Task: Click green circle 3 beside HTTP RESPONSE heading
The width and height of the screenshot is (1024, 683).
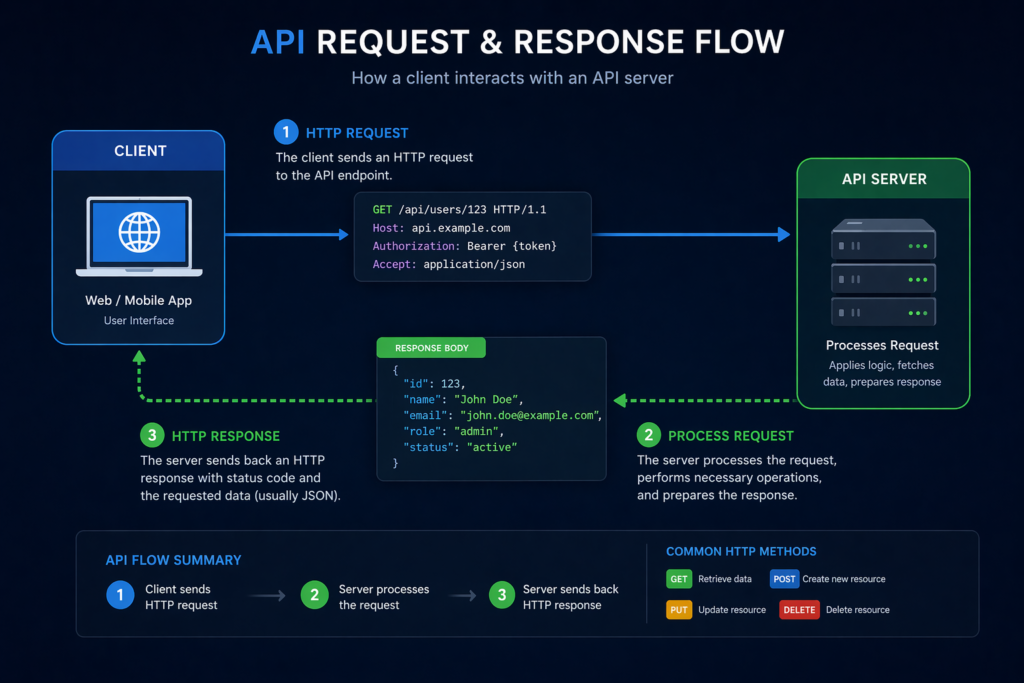Action: (x=153, y=436)
